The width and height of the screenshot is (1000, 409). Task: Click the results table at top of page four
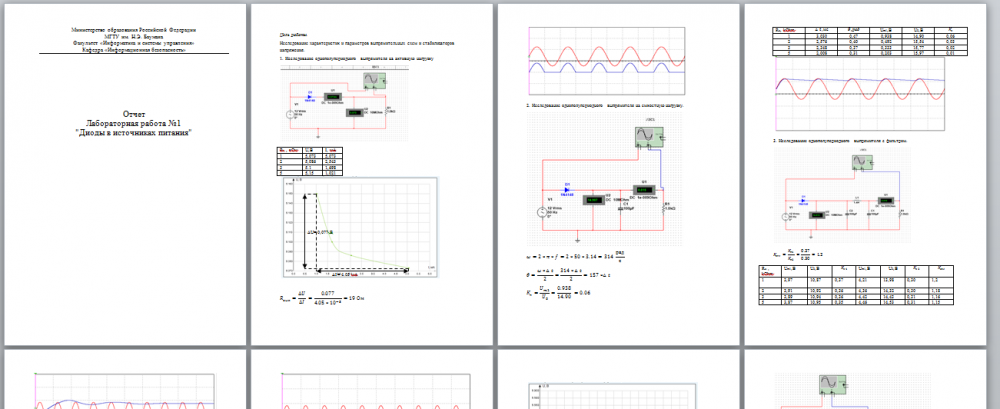[872, 41]
